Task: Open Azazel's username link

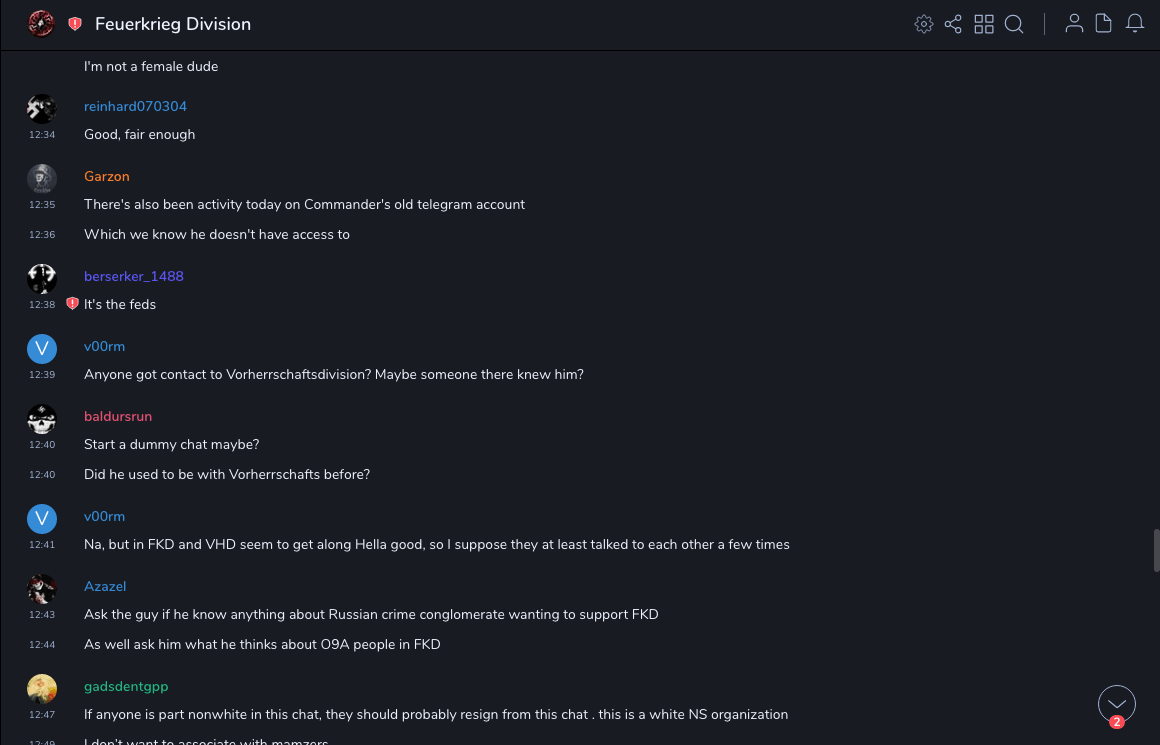Action: [x=105, y=587]
